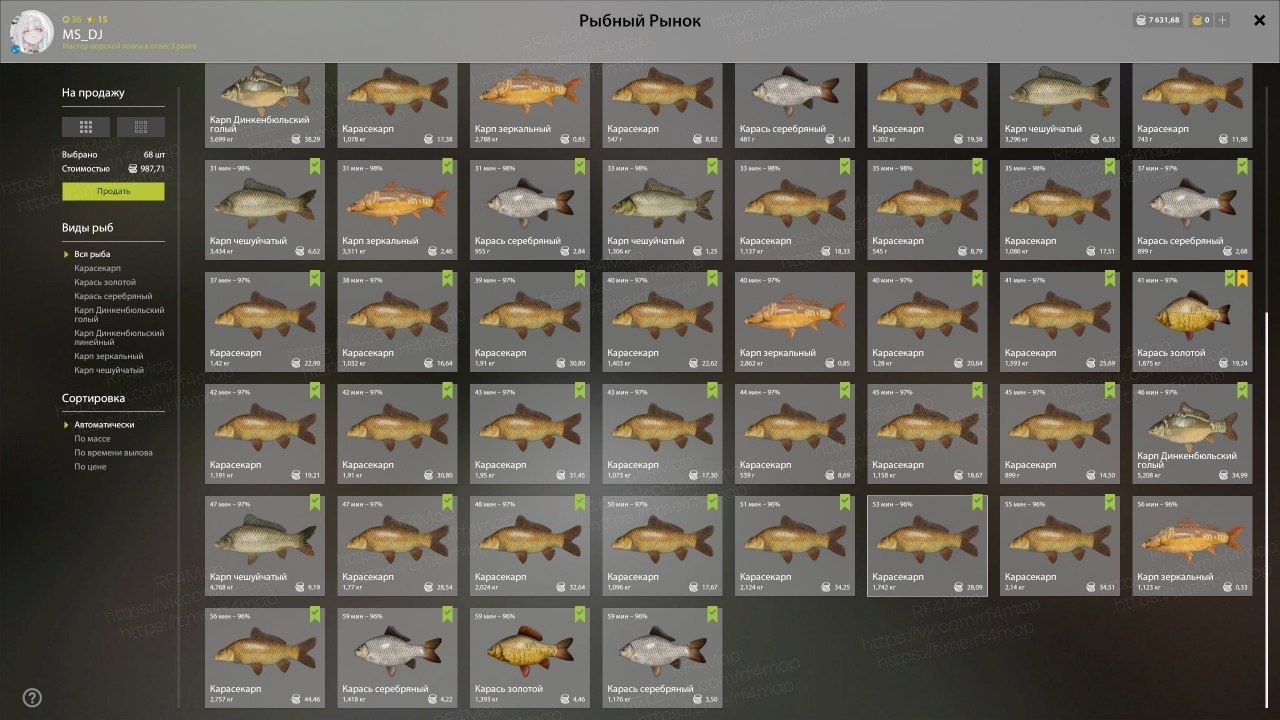This screenshot has width=1280, height=720.
Task: Sort the fish by По цене
Action: point(90,467)
